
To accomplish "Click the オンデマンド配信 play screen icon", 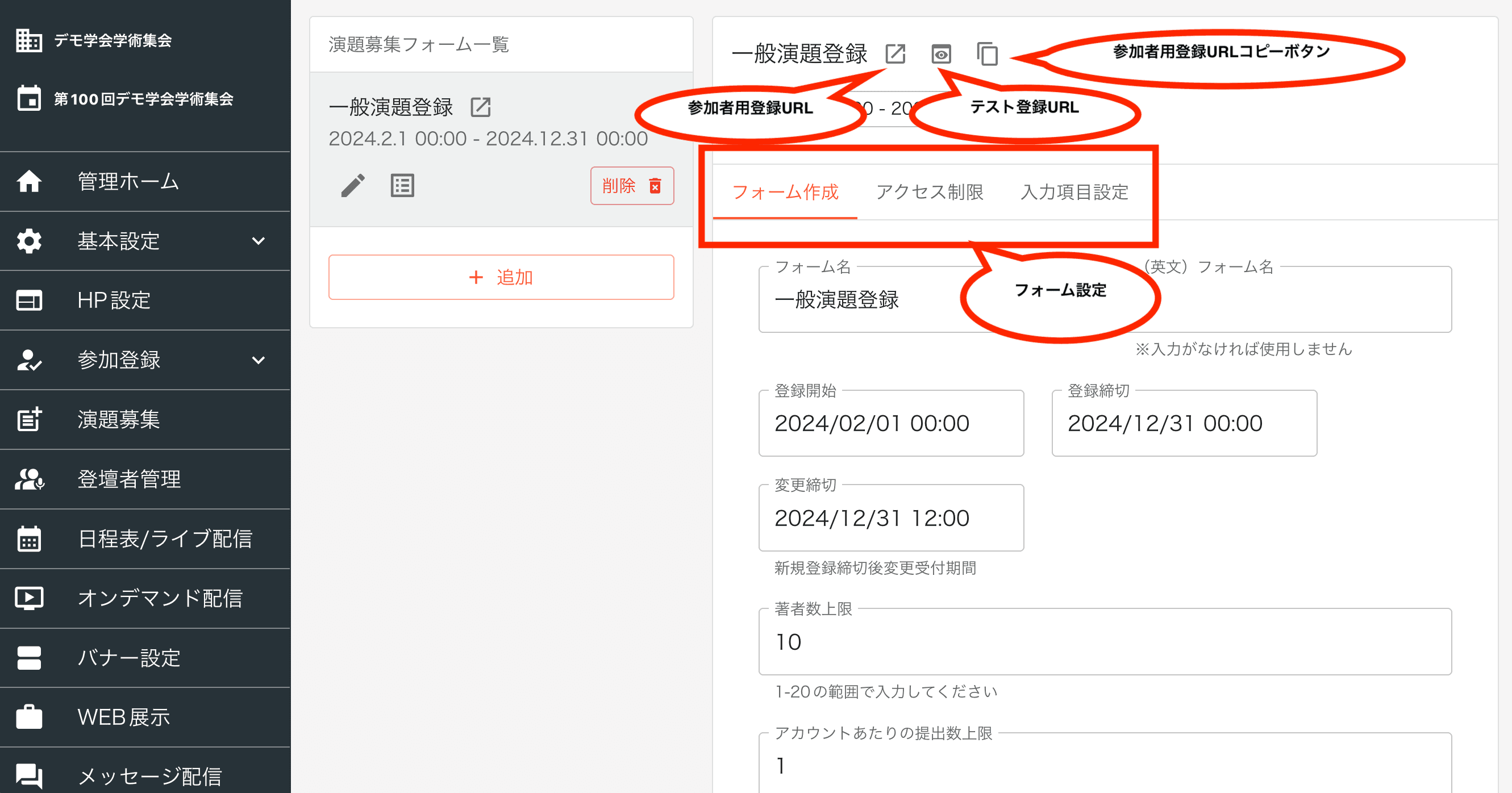I will (x=29, y=598).
